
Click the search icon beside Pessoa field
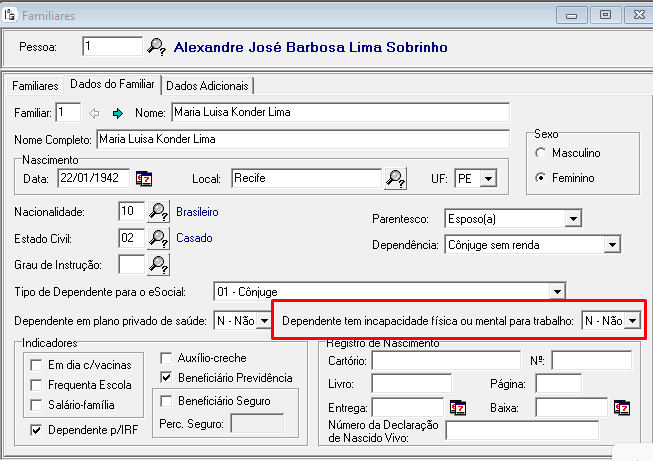(157, 46)
